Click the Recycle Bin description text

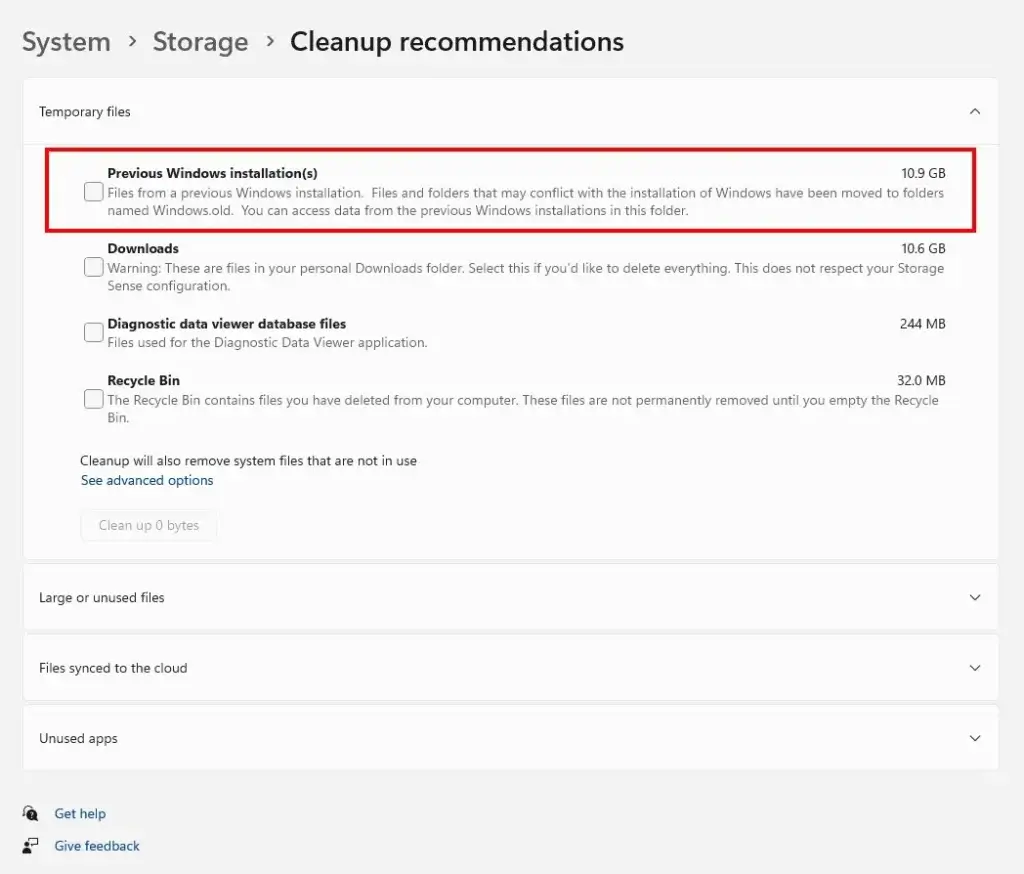point(522,408)
